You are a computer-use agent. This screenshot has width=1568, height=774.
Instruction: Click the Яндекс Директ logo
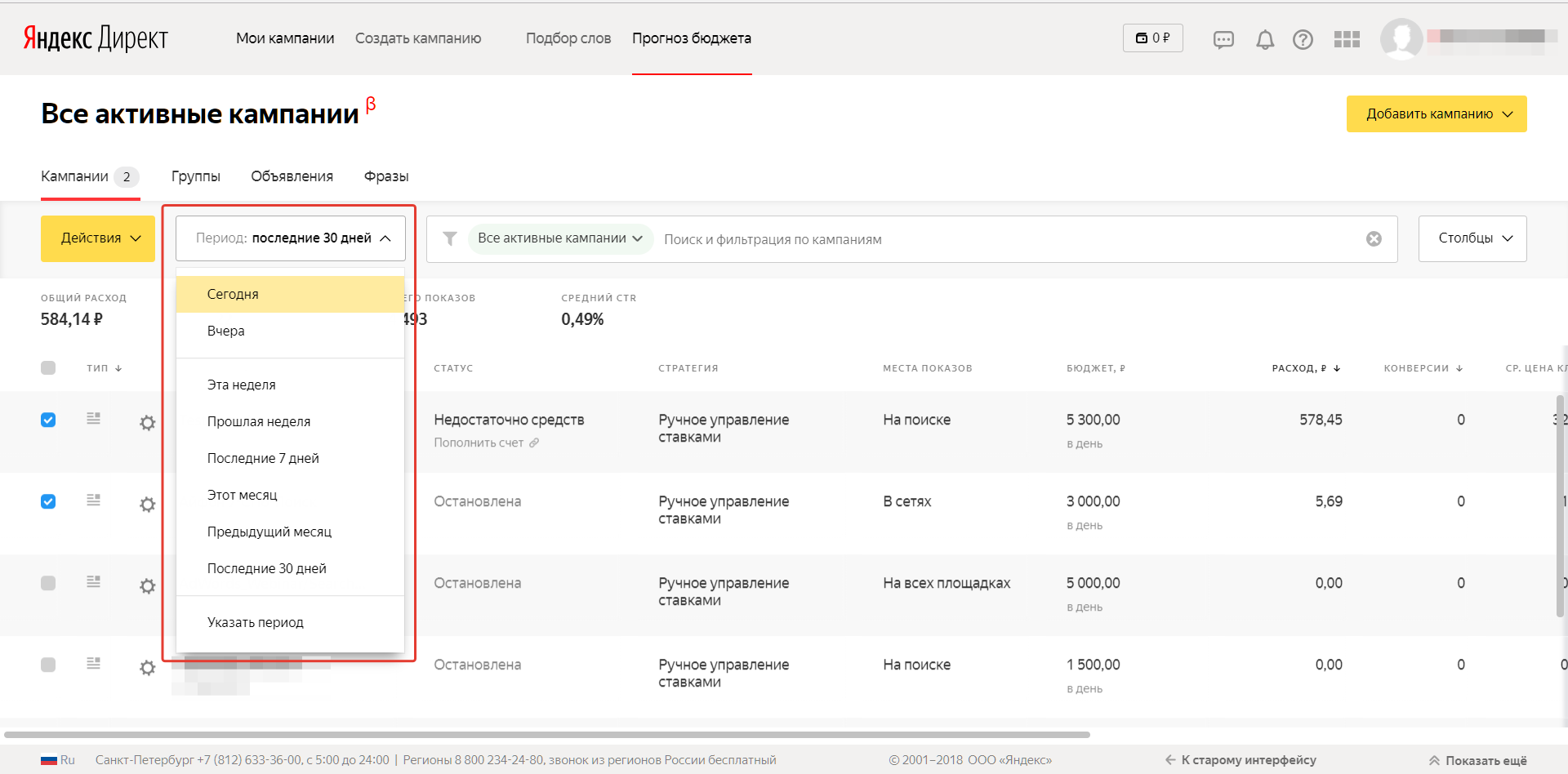click(x=96, y=38)
